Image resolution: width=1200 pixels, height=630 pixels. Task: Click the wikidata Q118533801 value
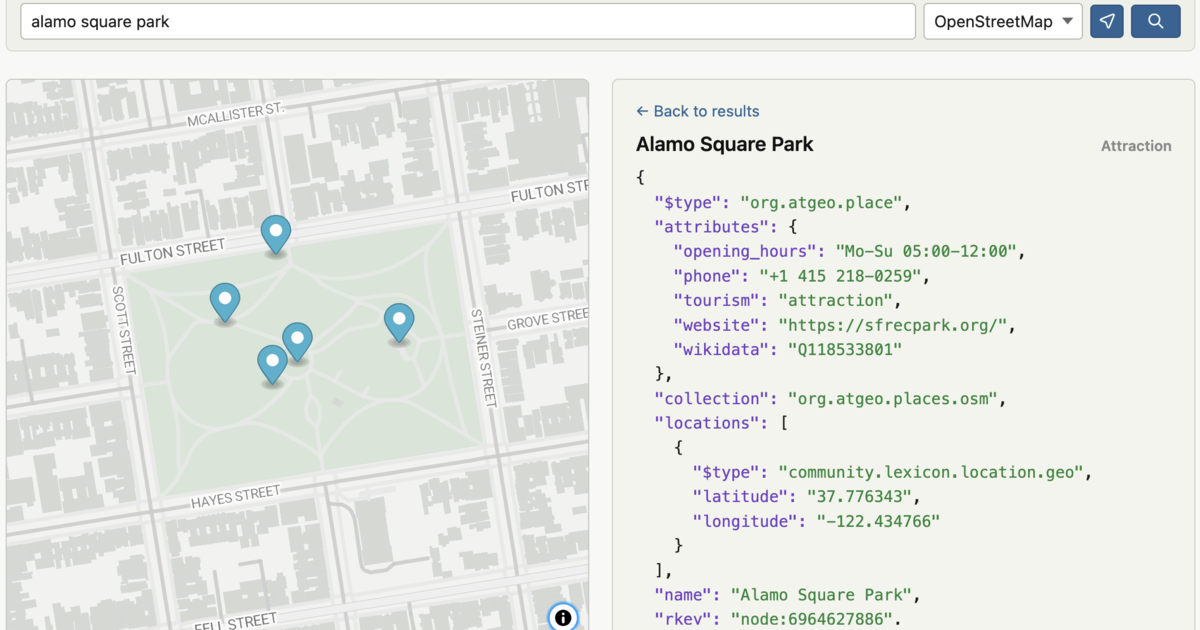[845, 349]
